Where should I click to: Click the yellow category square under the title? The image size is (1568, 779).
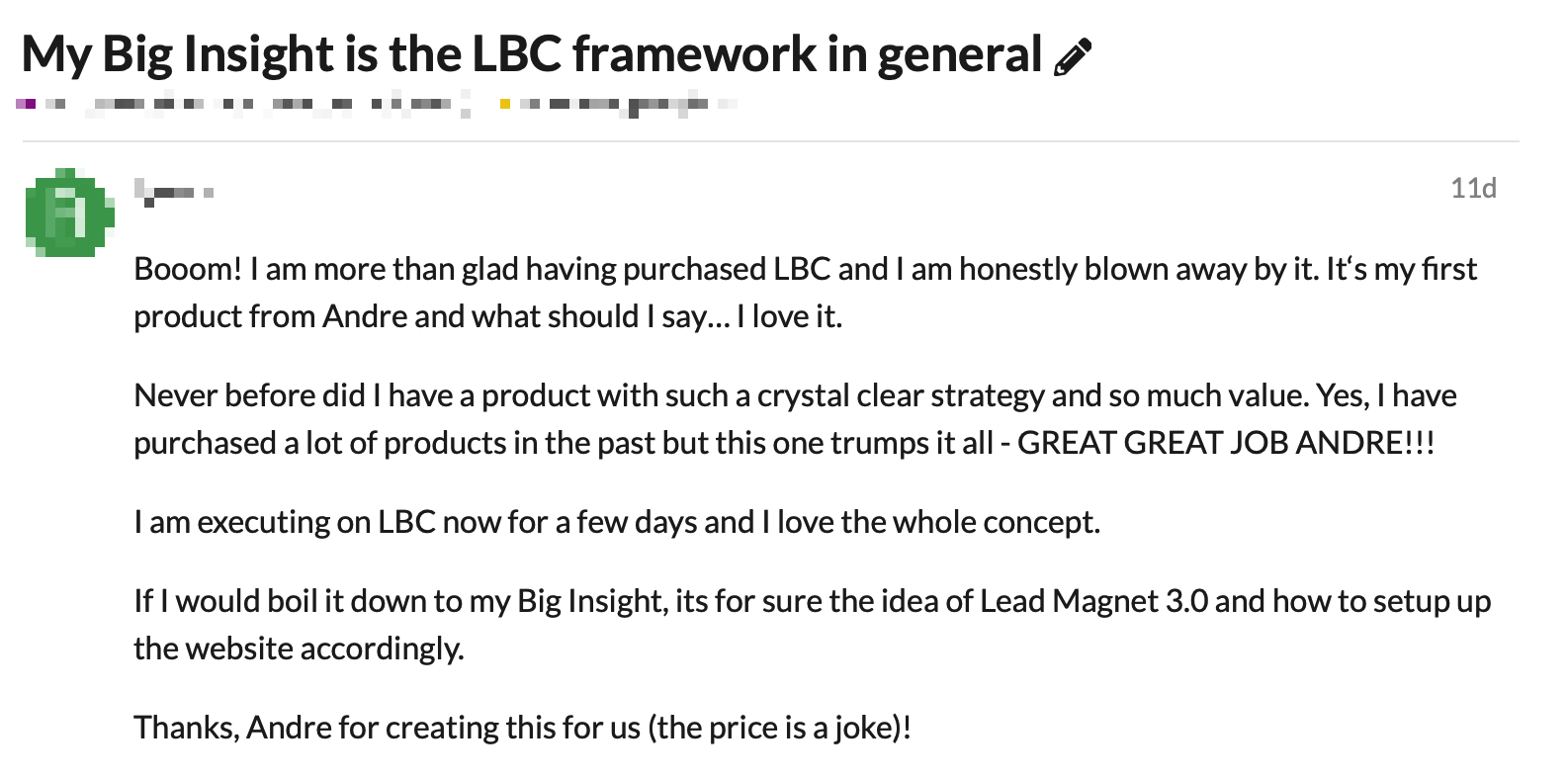(x=505, y=103)
